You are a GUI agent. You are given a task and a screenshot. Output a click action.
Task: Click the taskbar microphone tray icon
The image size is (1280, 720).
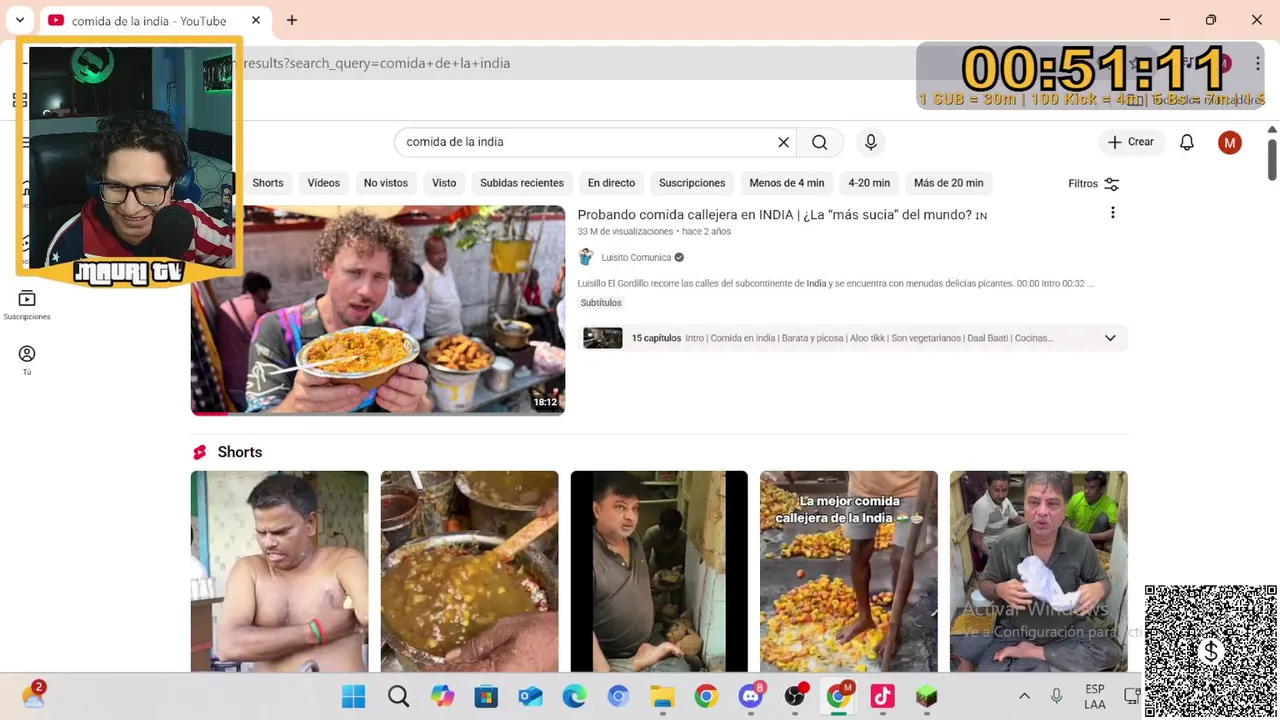click(1056, 697)
